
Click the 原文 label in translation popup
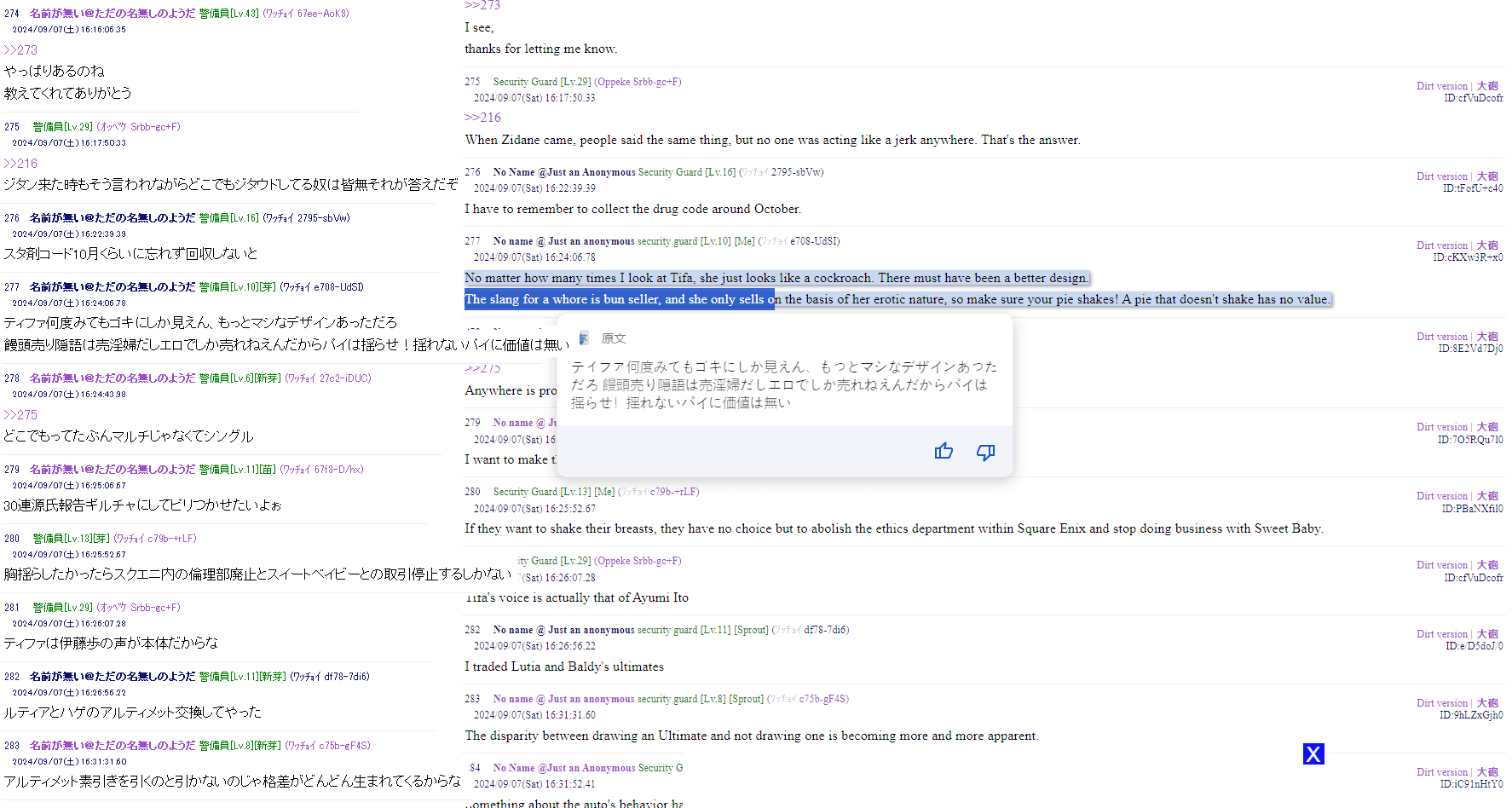click(614, 338)
